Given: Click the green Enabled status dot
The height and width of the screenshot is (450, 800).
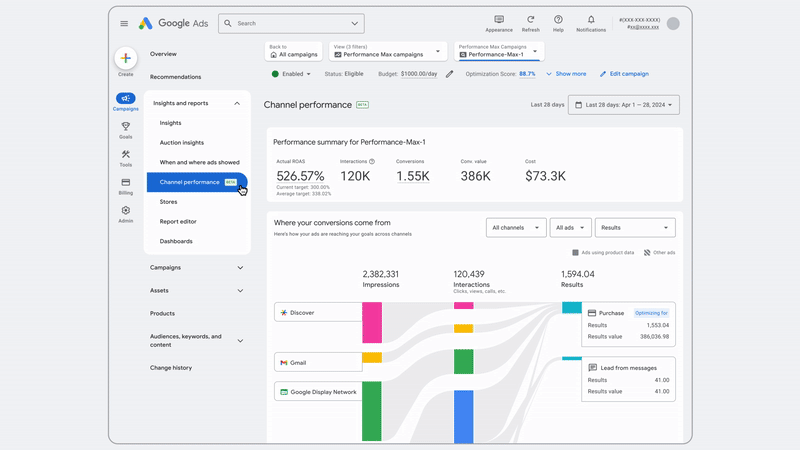Looking at the screenshot, I should tap(275, 74).
